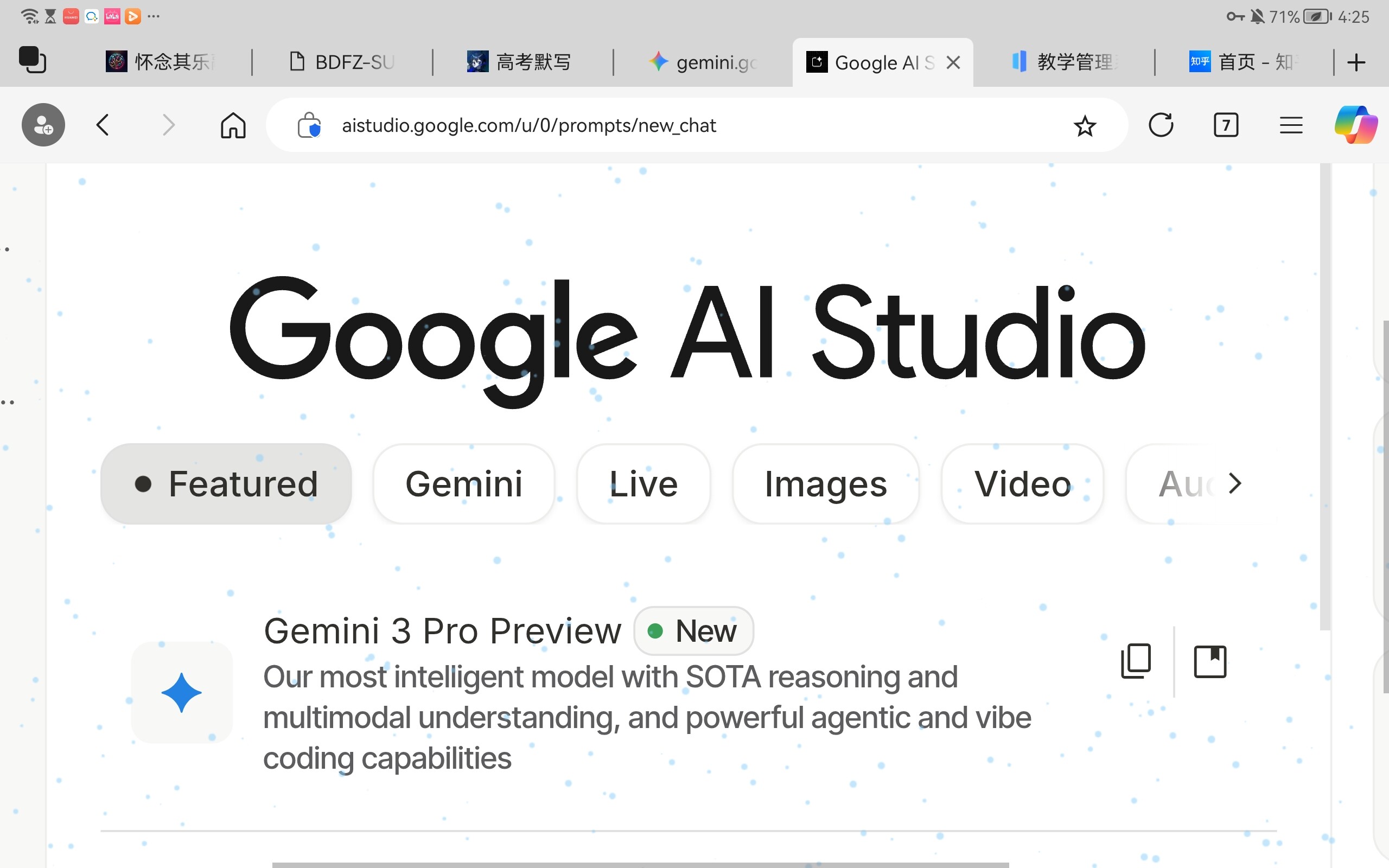Navigate back to the previous page
Viewport: 1389px width, 868px height.
[x=103, y=125]
